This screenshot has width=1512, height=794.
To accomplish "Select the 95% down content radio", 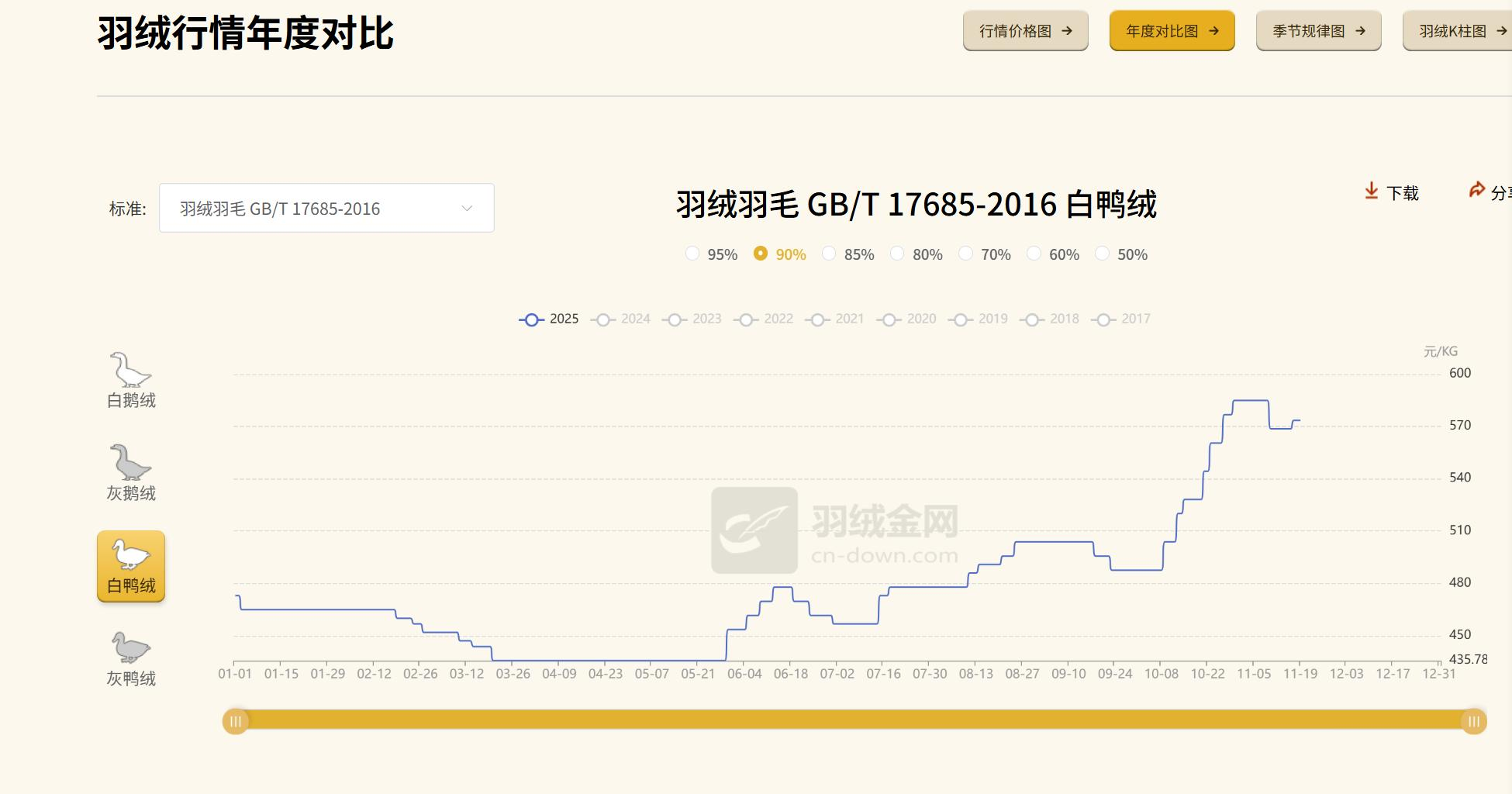I will tap(692, 254).
